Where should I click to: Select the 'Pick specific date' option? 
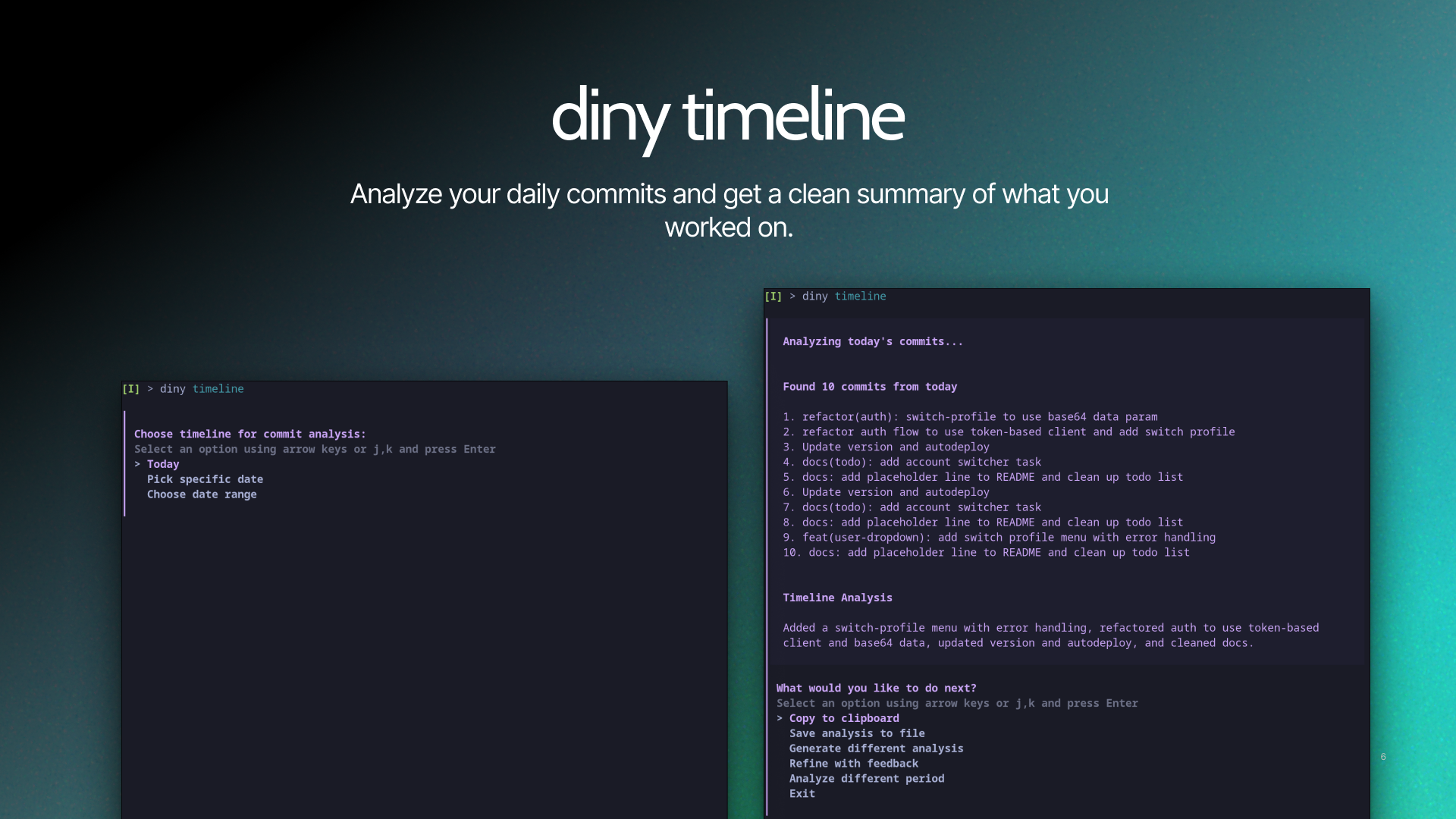(x=206, y=479)
